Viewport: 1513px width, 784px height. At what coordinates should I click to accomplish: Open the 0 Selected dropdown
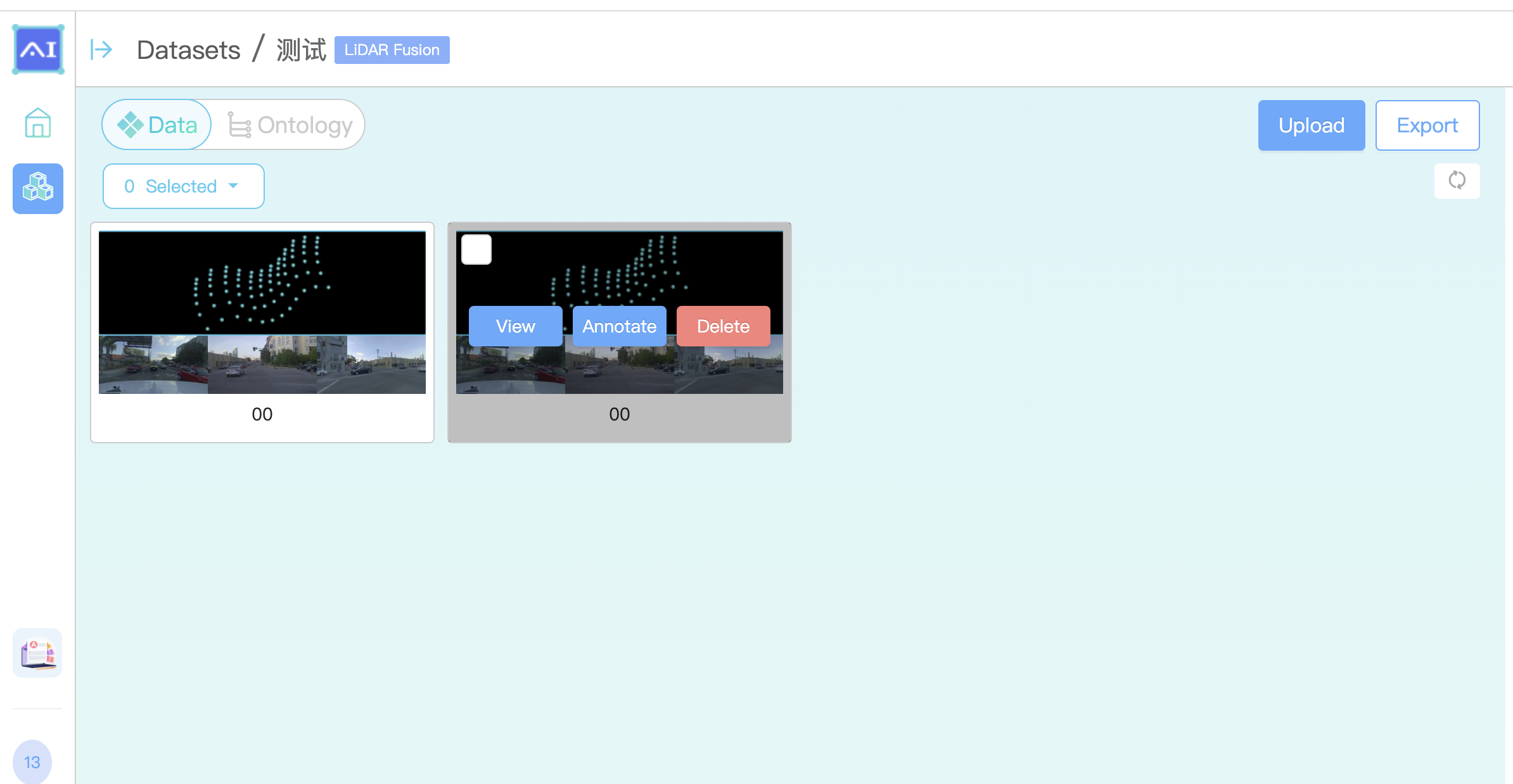[x=182, y=186]
